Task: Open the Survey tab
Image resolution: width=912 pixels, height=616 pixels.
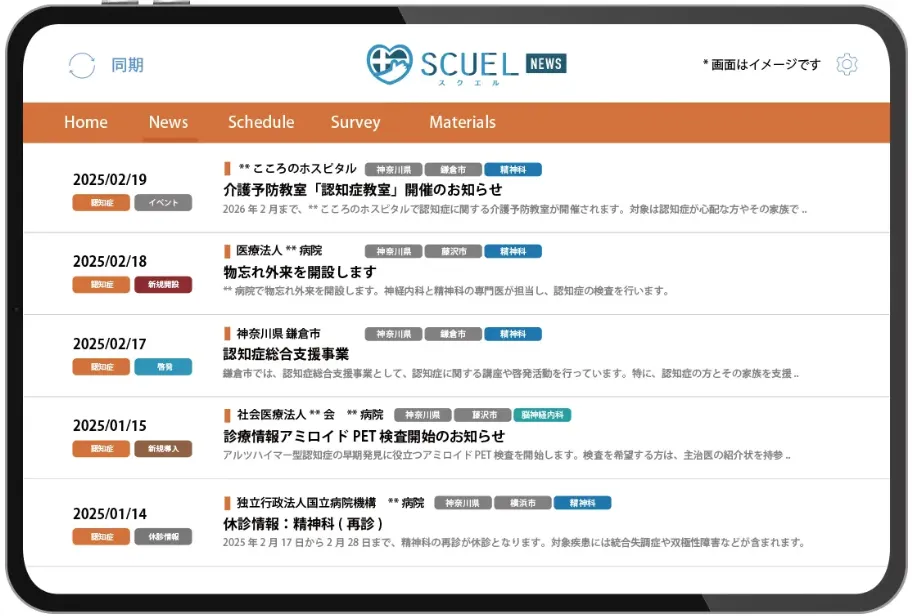Action: coord(355,122)
